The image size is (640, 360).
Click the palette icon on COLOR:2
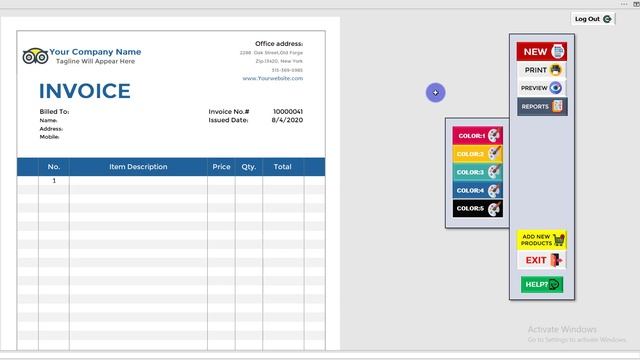pyautogui.click(x=494, y=153)
